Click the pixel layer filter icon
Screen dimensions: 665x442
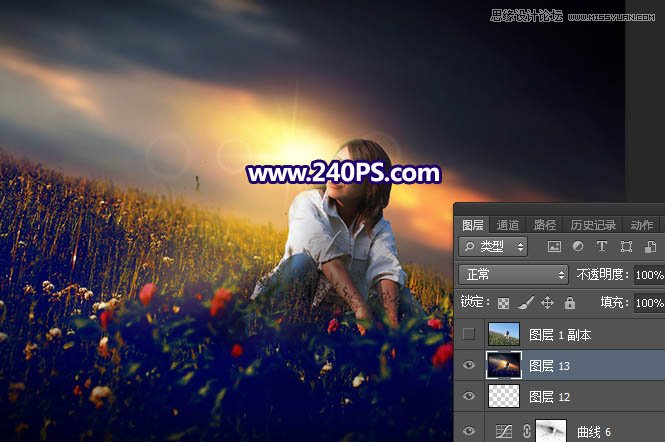[x=554, y=246]
